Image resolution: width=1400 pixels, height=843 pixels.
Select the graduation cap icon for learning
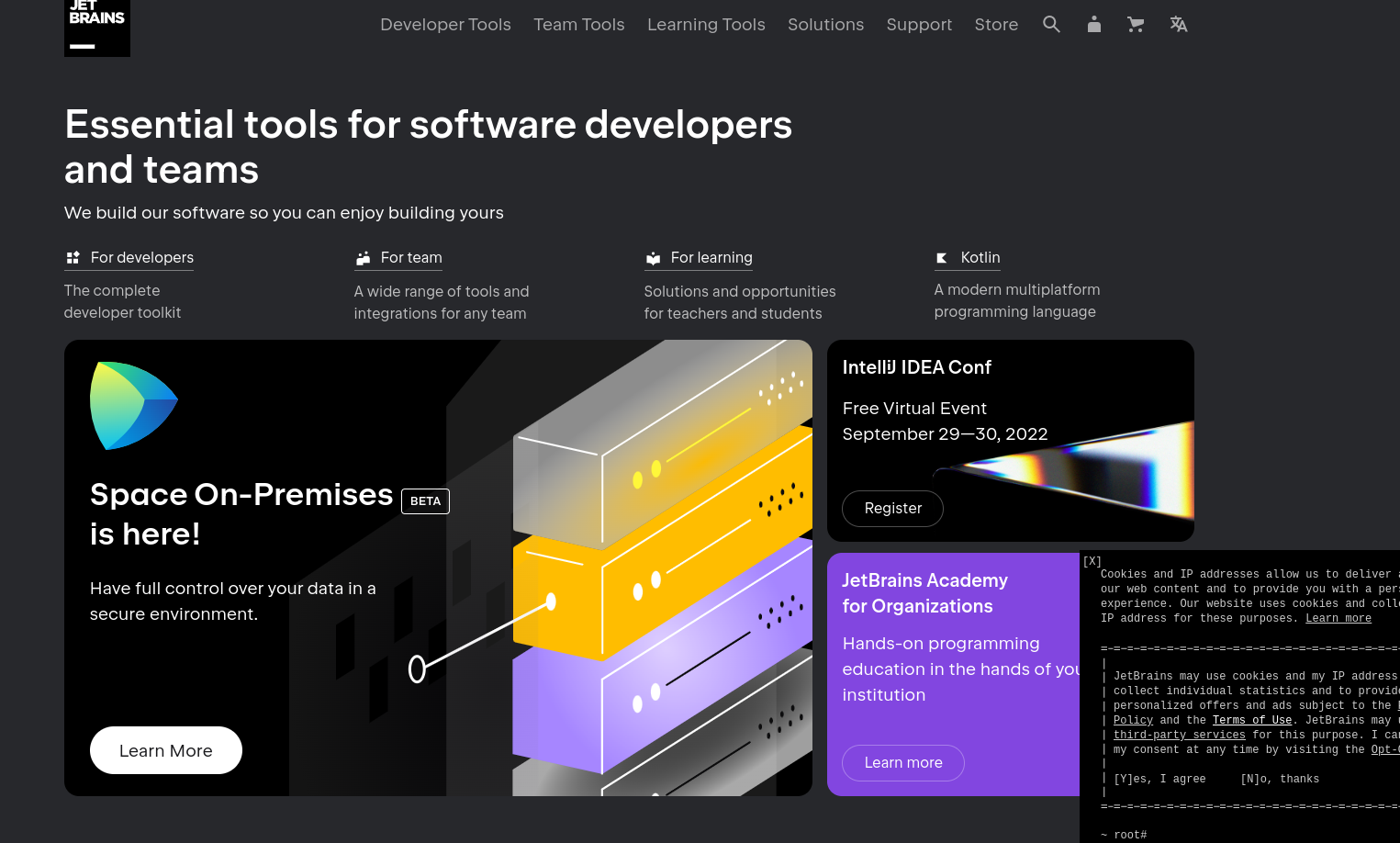coord(653,257)
